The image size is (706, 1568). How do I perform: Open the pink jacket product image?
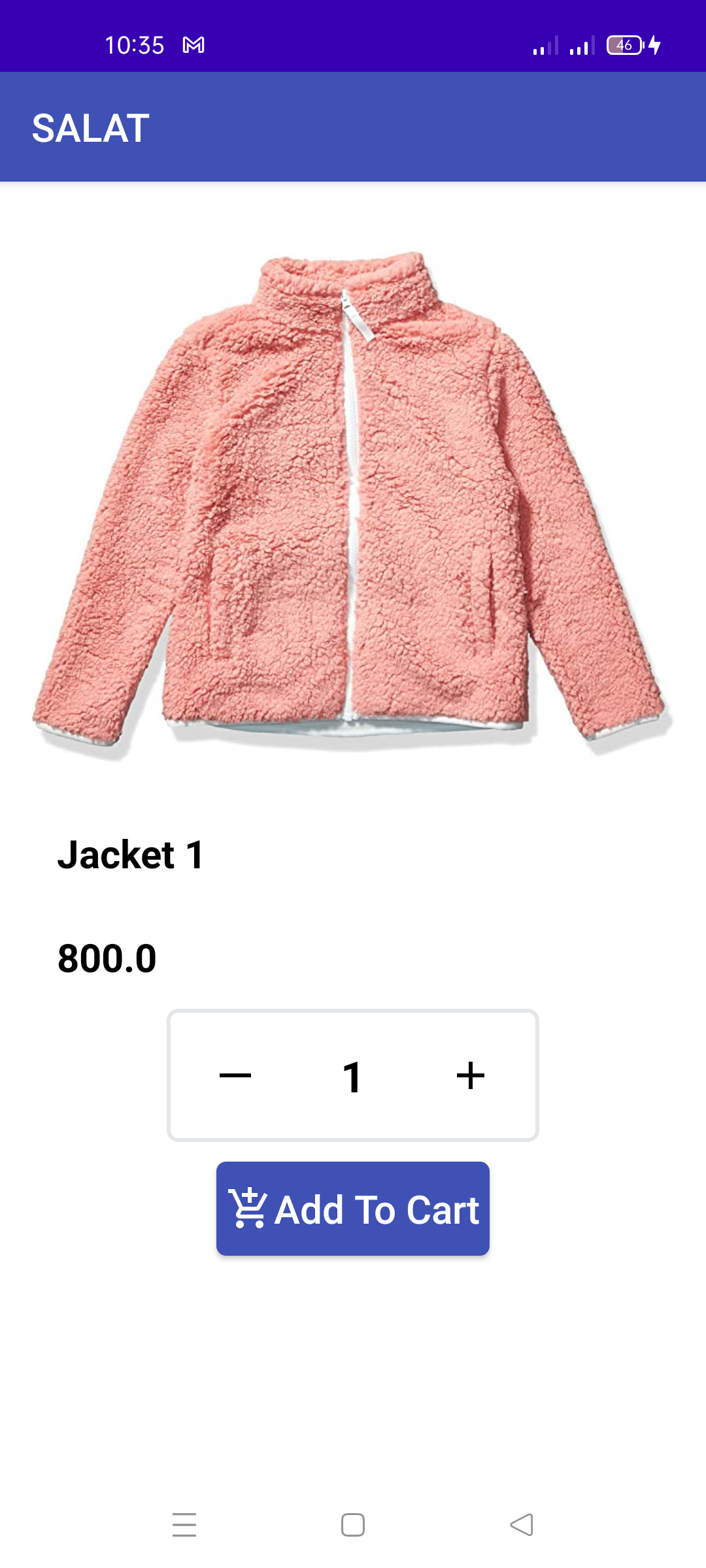[x=353, y=503]
